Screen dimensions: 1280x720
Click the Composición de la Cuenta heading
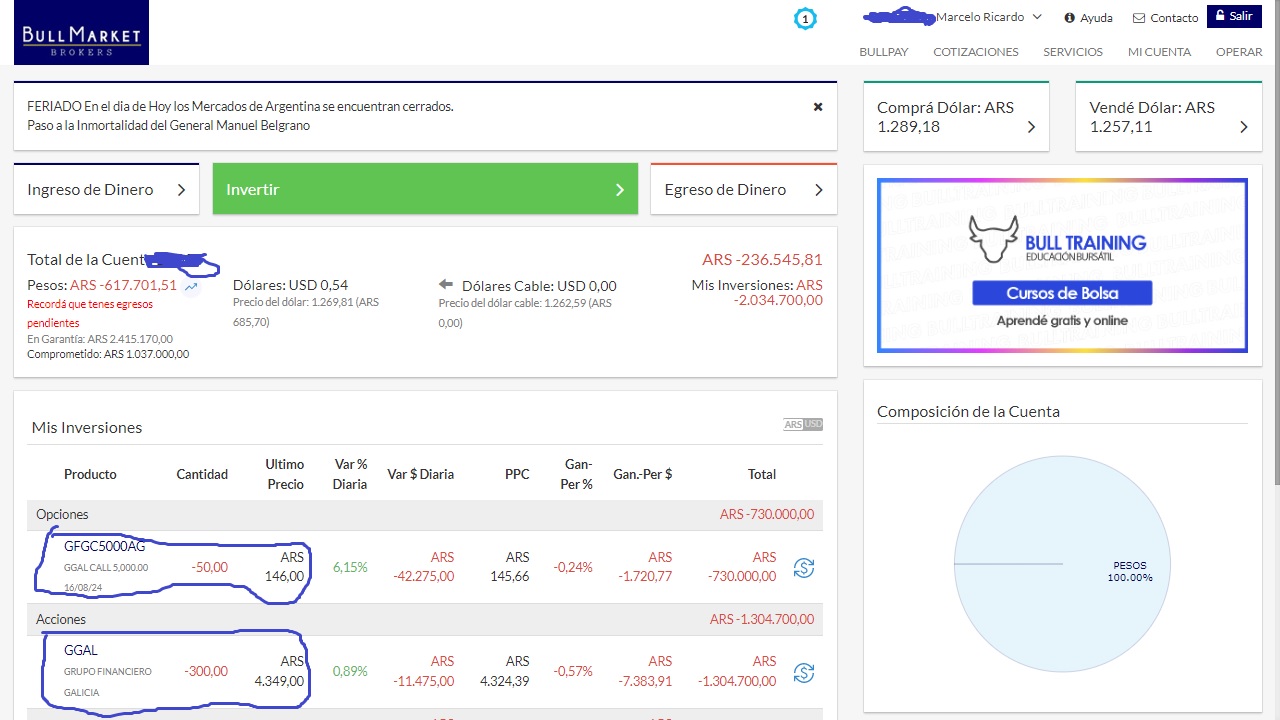(968, 411)
